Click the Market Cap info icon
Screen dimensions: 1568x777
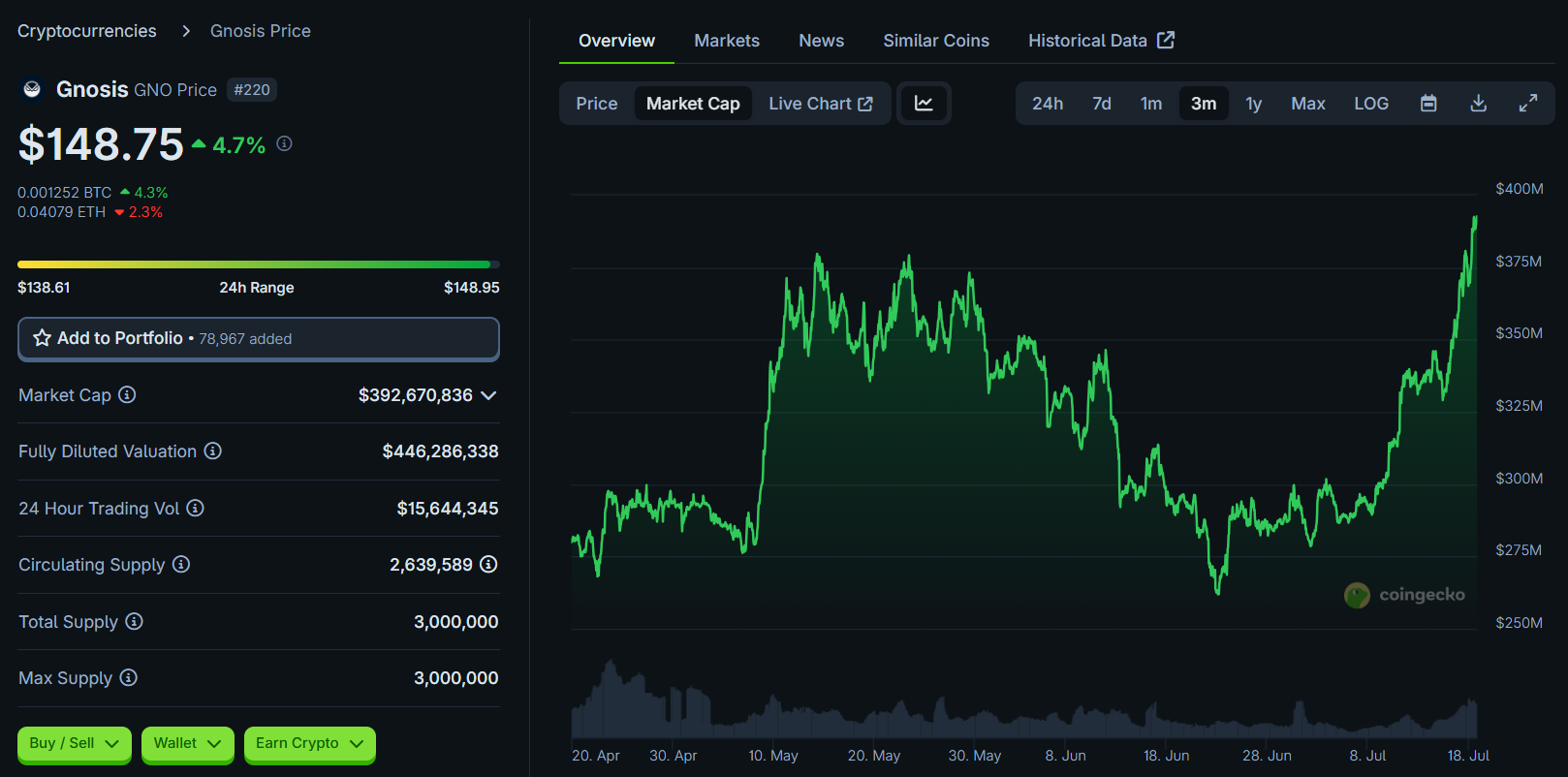pyautogui.click(x=127, y=394)
